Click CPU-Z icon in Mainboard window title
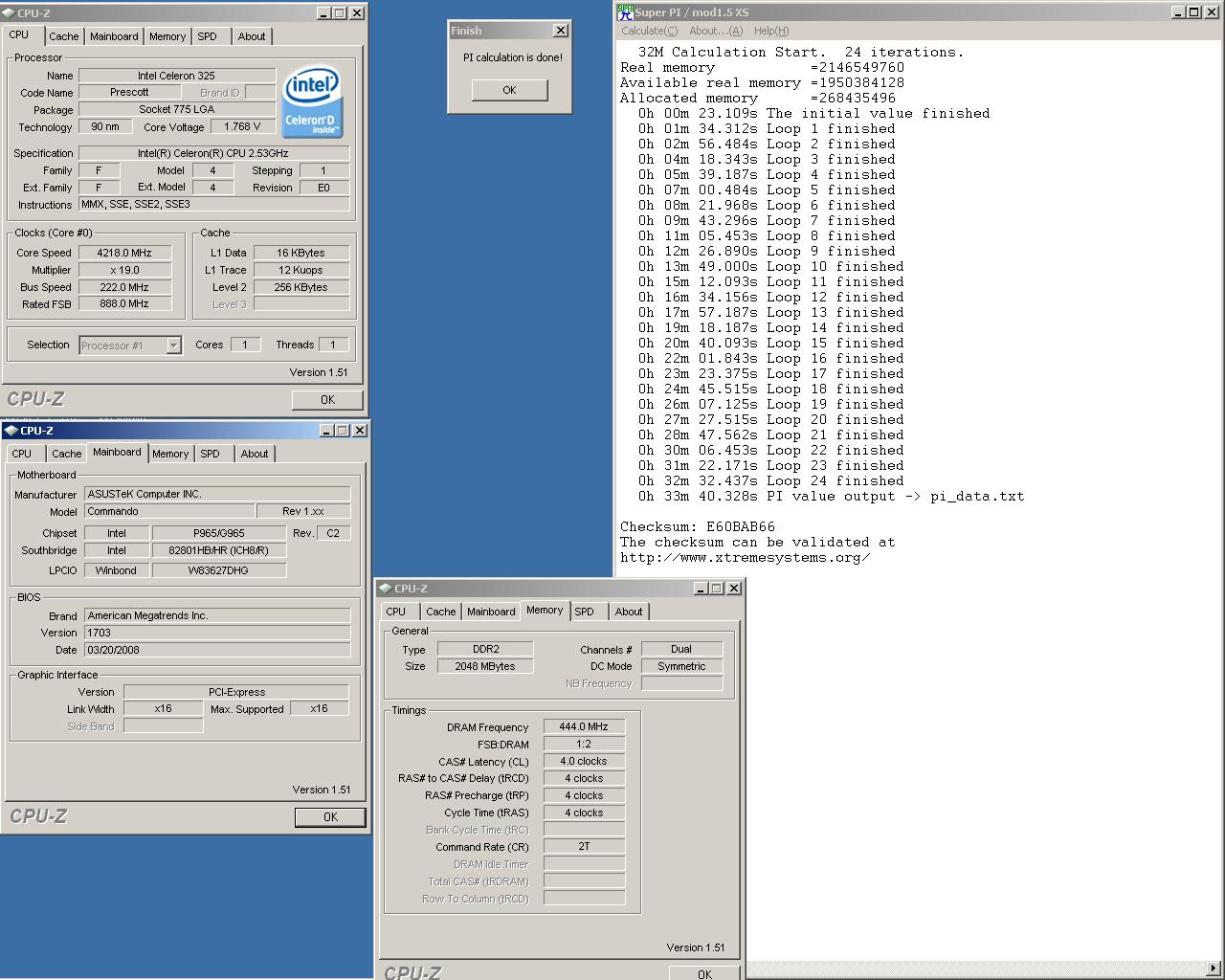1225x980 pixels. coord(11,431)
